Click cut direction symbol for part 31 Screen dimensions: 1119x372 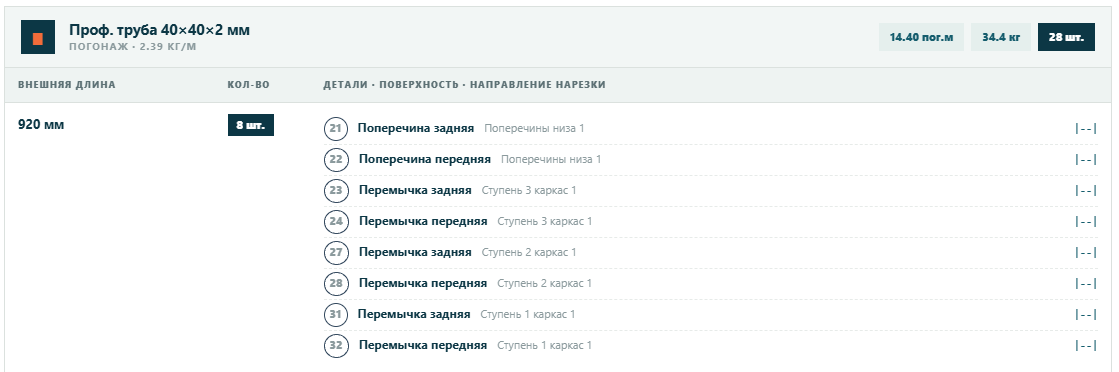[x=1085, y=314]
